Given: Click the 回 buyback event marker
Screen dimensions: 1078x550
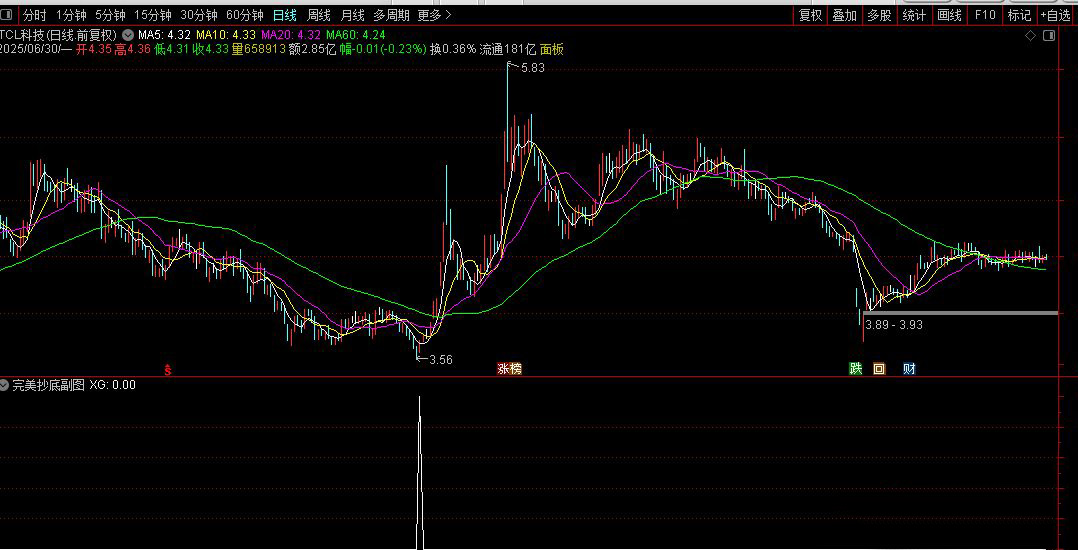Looking at the screenshot, I should [879, 369].
